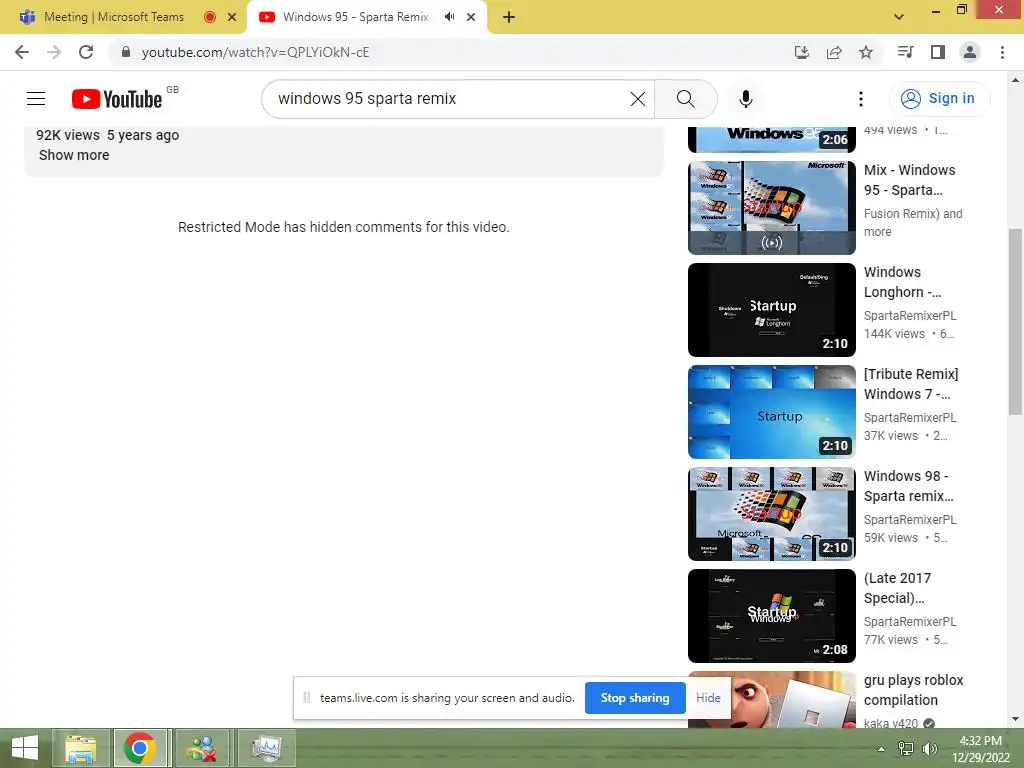1024x768 pixels.
Task: Click the scrollbar up arrow
Action: (x=1015, y=80)
